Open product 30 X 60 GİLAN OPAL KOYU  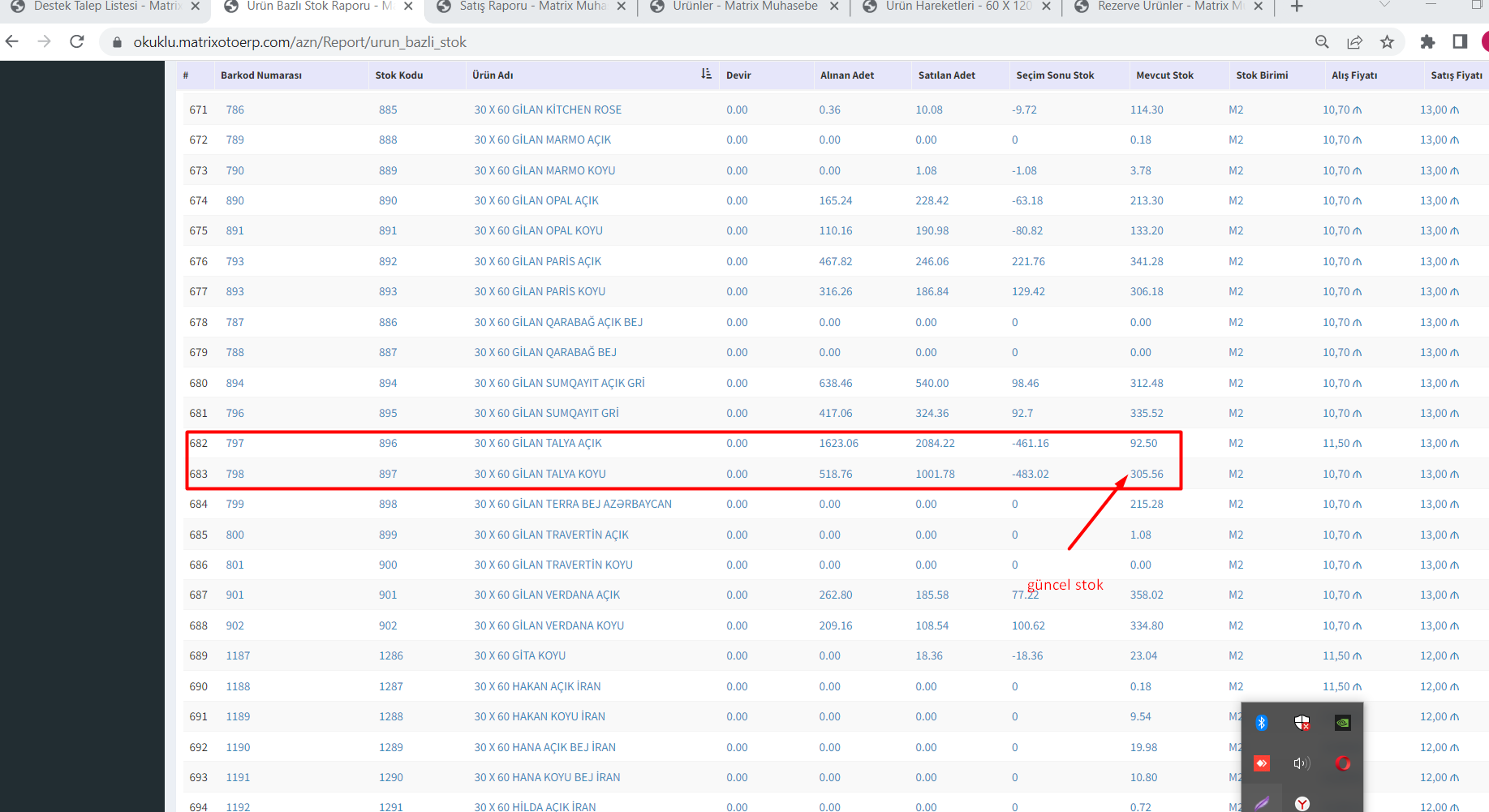pos(538,231)
